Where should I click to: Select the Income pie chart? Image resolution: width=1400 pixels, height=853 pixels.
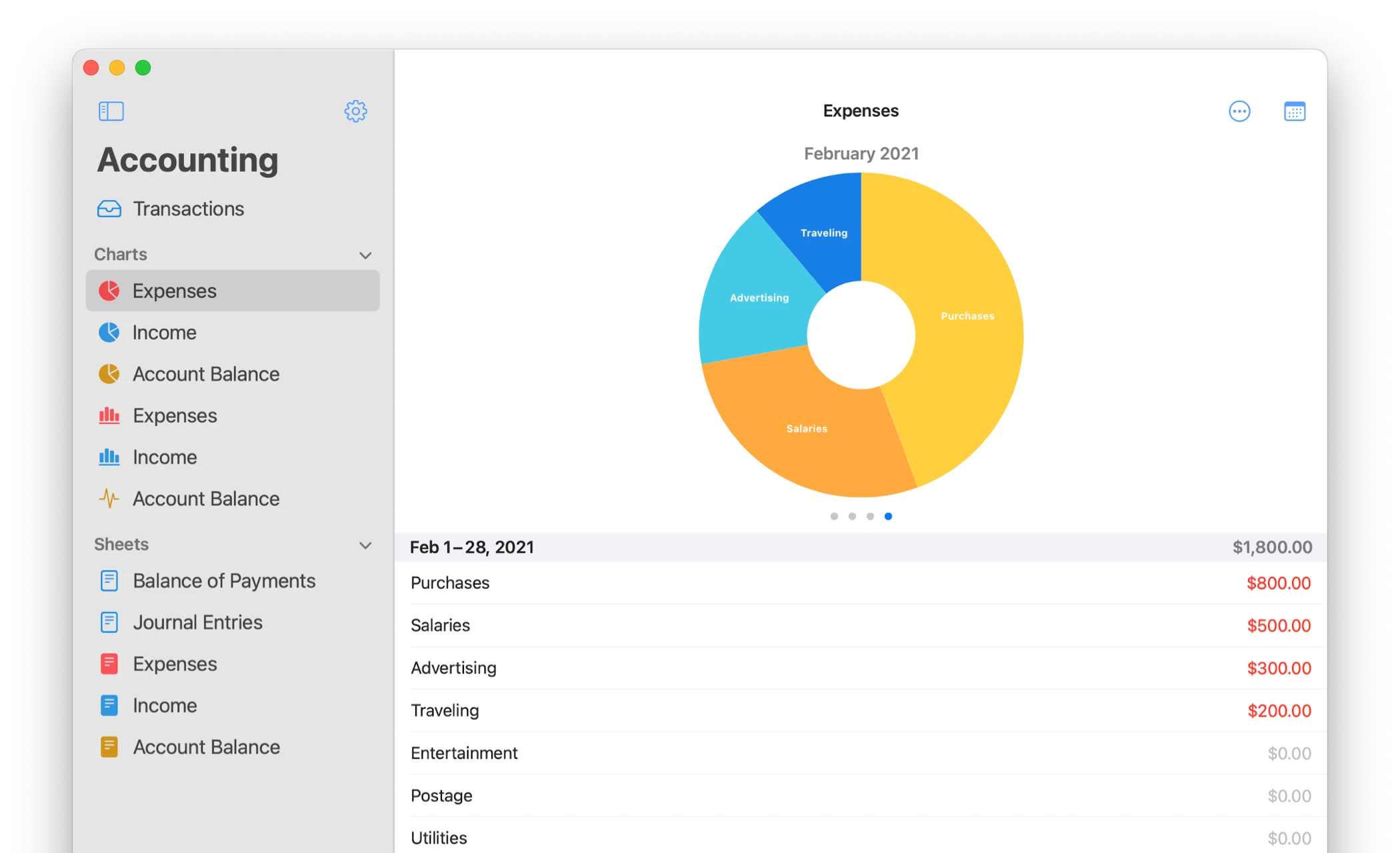(x=164, y=332)
